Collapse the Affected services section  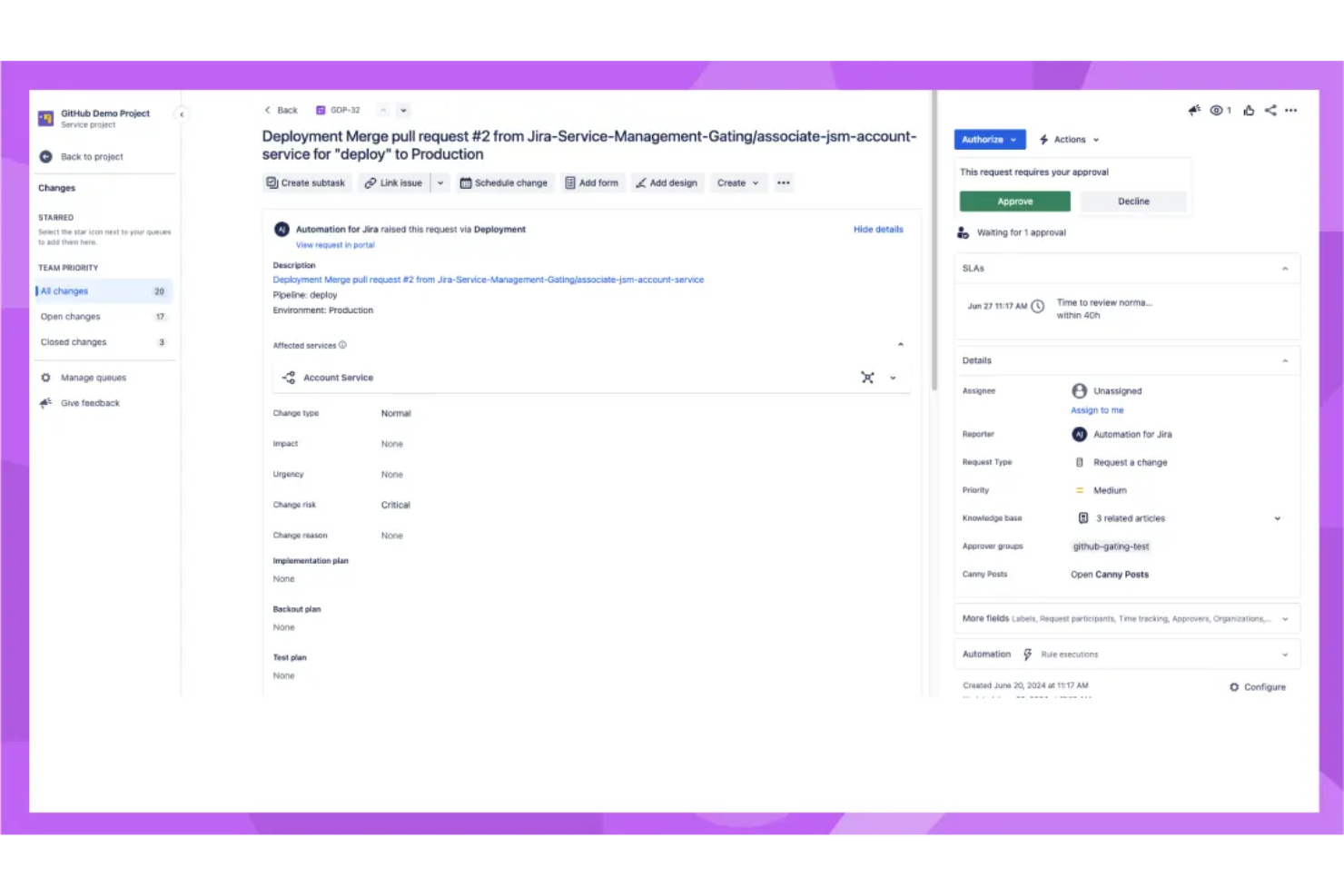[901, 345]
